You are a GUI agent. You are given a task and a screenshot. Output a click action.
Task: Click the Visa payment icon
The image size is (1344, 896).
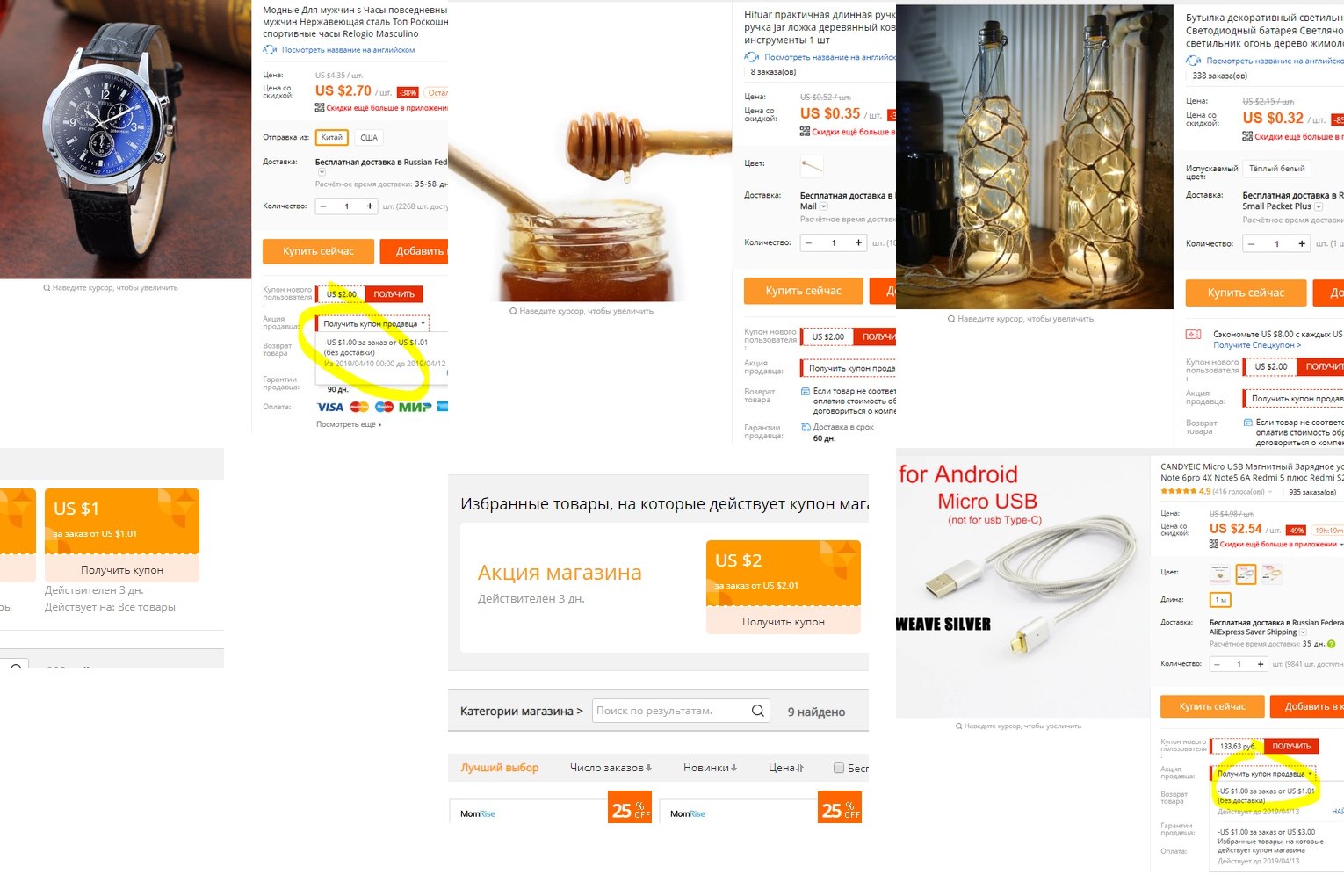click(x=330, y=407)
